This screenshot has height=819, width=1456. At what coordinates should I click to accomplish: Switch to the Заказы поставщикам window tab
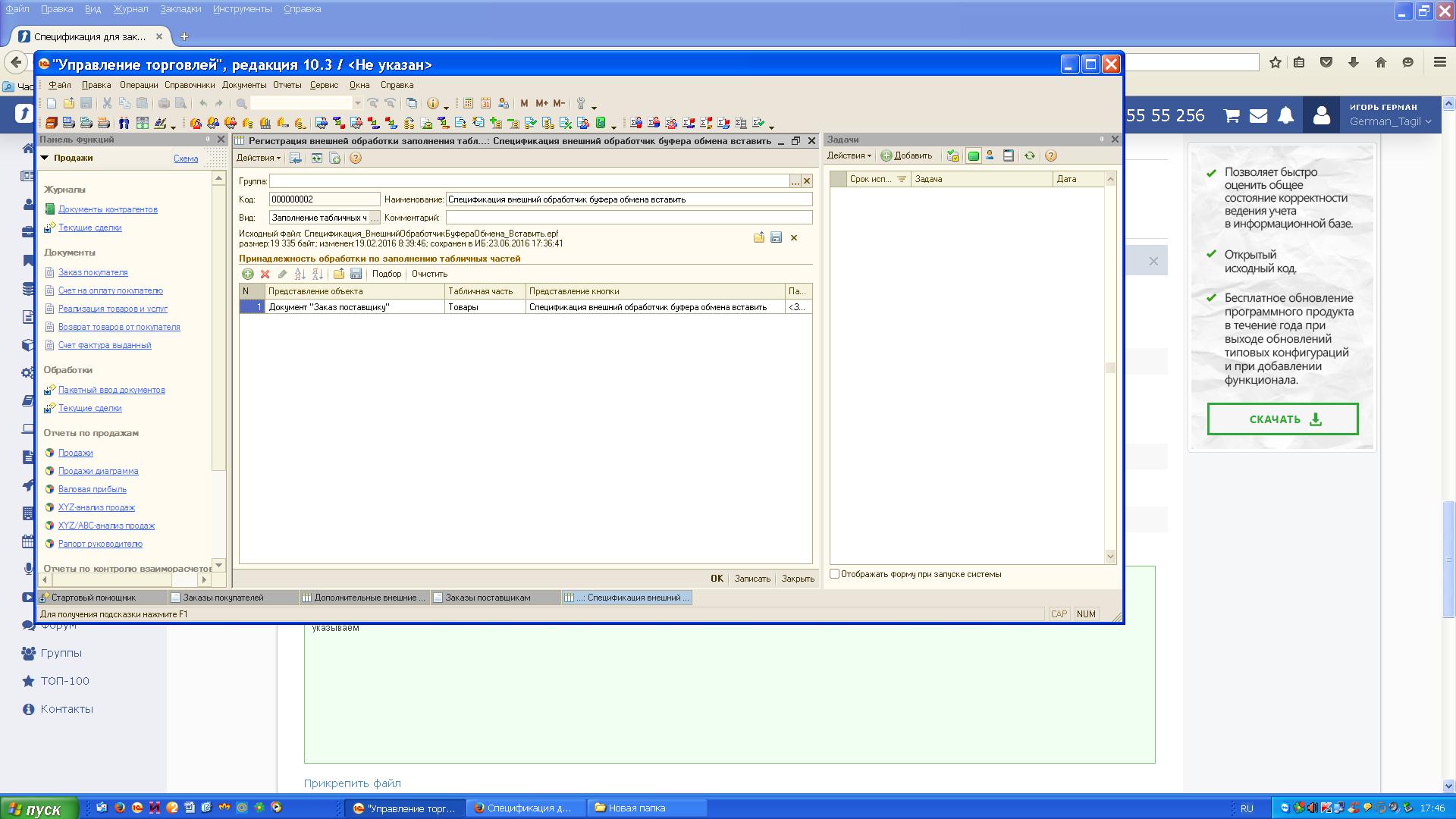pos(495,598)
